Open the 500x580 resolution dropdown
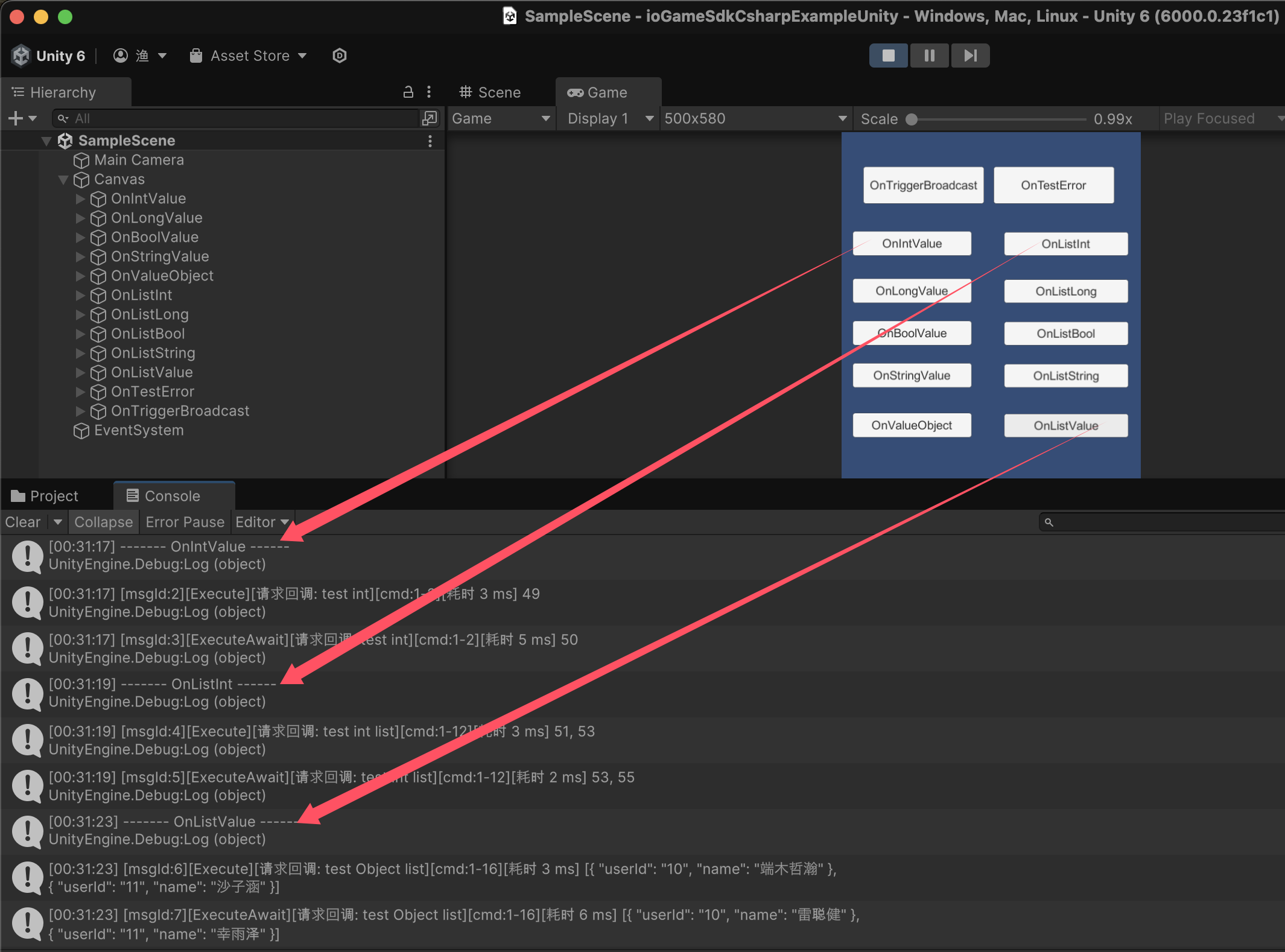The image size is (1285, 952). pyautogui.click(x=755, y=119)
